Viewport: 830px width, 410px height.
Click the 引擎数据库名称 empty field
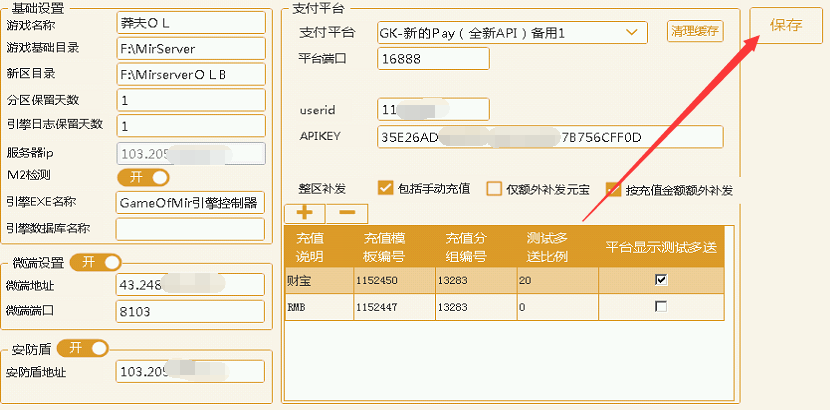tap(190, 229)
